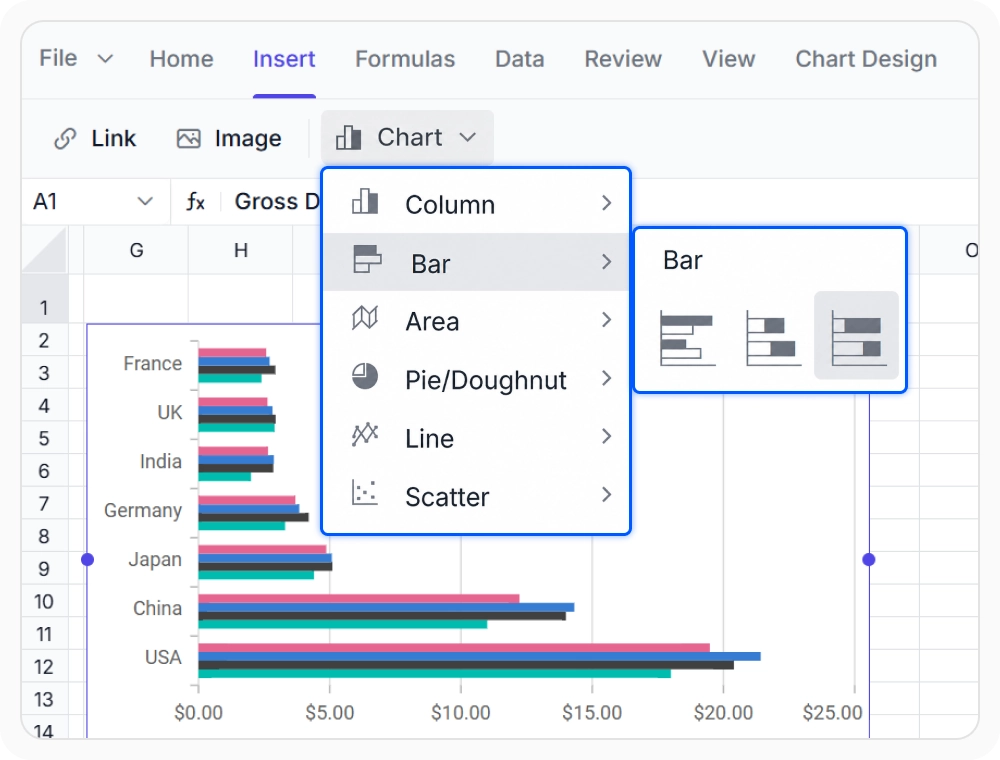
Task: Select column H header
Action: [240, 251]
